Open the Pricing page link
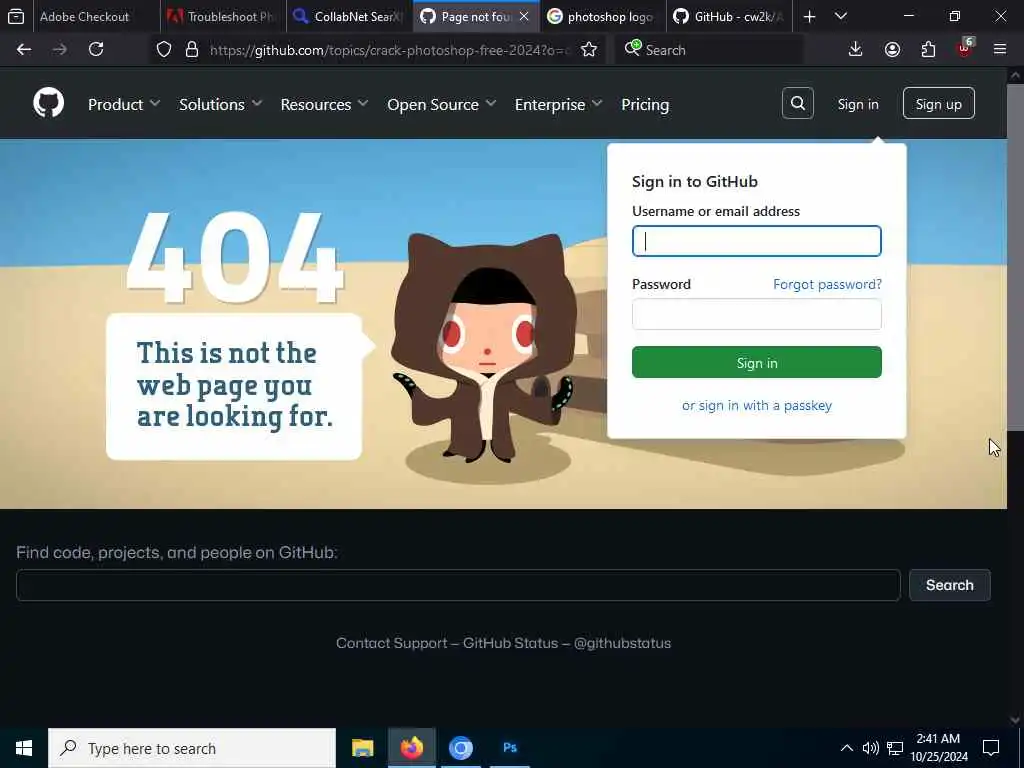The image size is (1024, 768). point(645,104)
